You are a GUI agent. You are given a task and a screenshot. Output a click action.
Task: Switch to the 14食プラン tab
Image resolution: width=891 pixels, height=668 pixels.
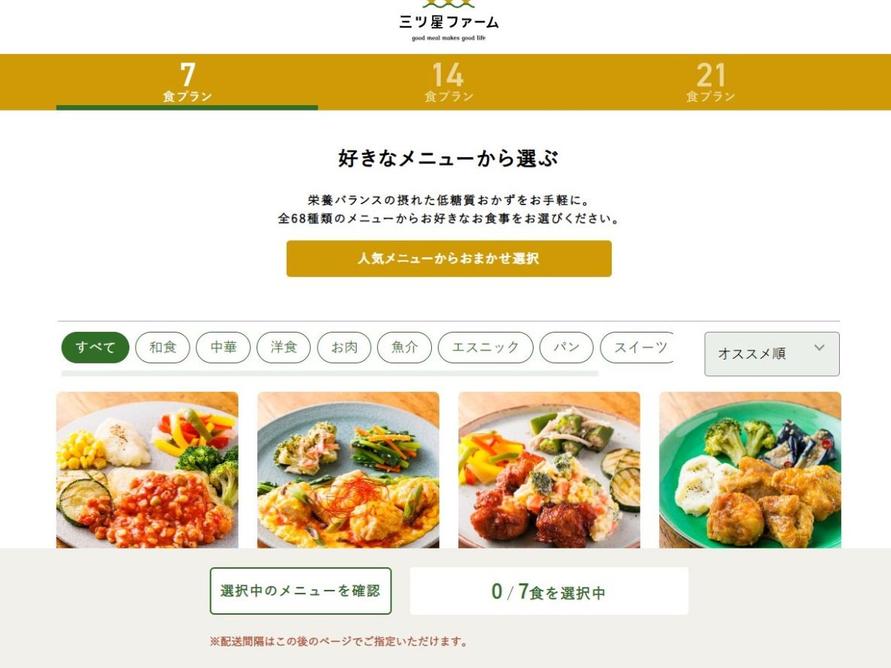(x=448, y=82)
